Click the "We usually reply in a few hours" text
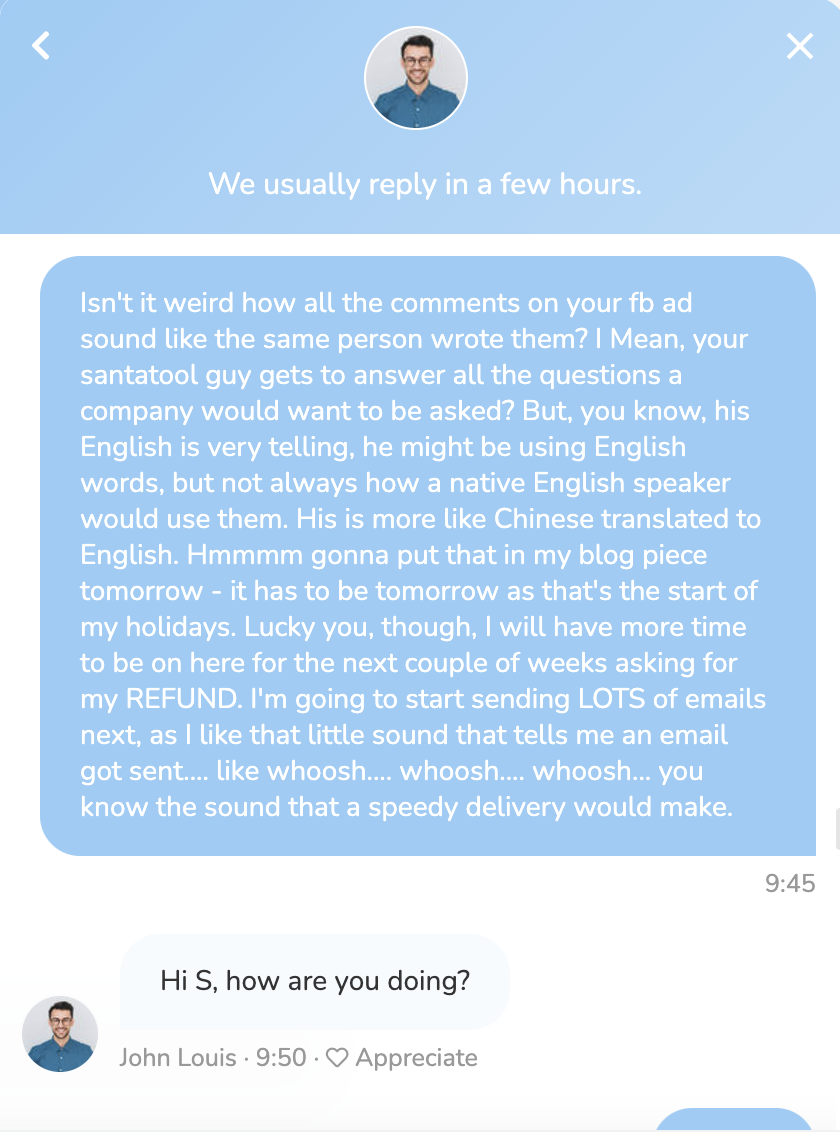Viewport: 840px width, 1140px height. point(424,184)
